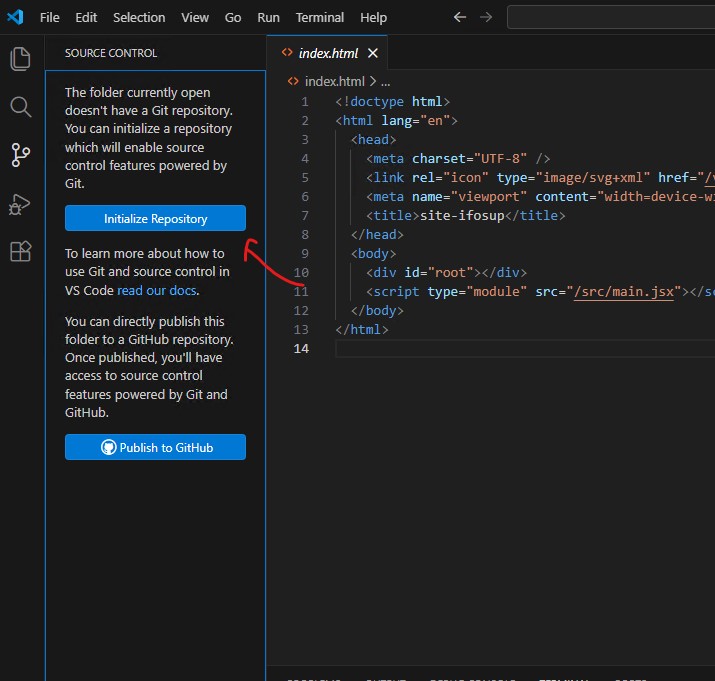Open the /src/main.jsx link in code
The image size is (715, 681).
click(623, 292)
